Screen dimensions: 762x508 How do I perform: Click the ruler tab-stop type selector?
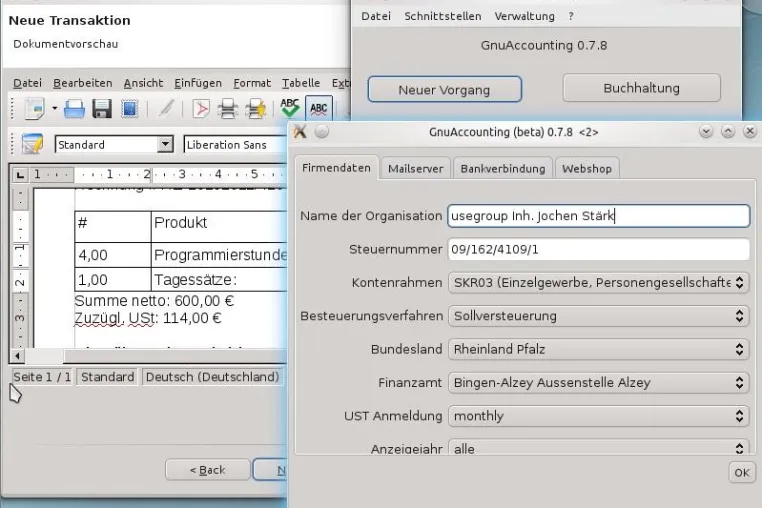click(x=20, y=175)
